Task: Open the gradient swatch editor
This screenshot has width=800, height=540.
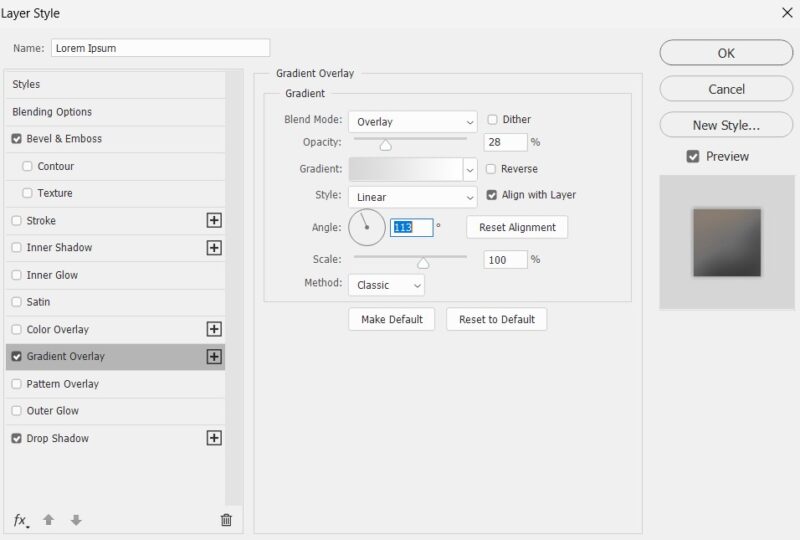Action: coord(406,169)
